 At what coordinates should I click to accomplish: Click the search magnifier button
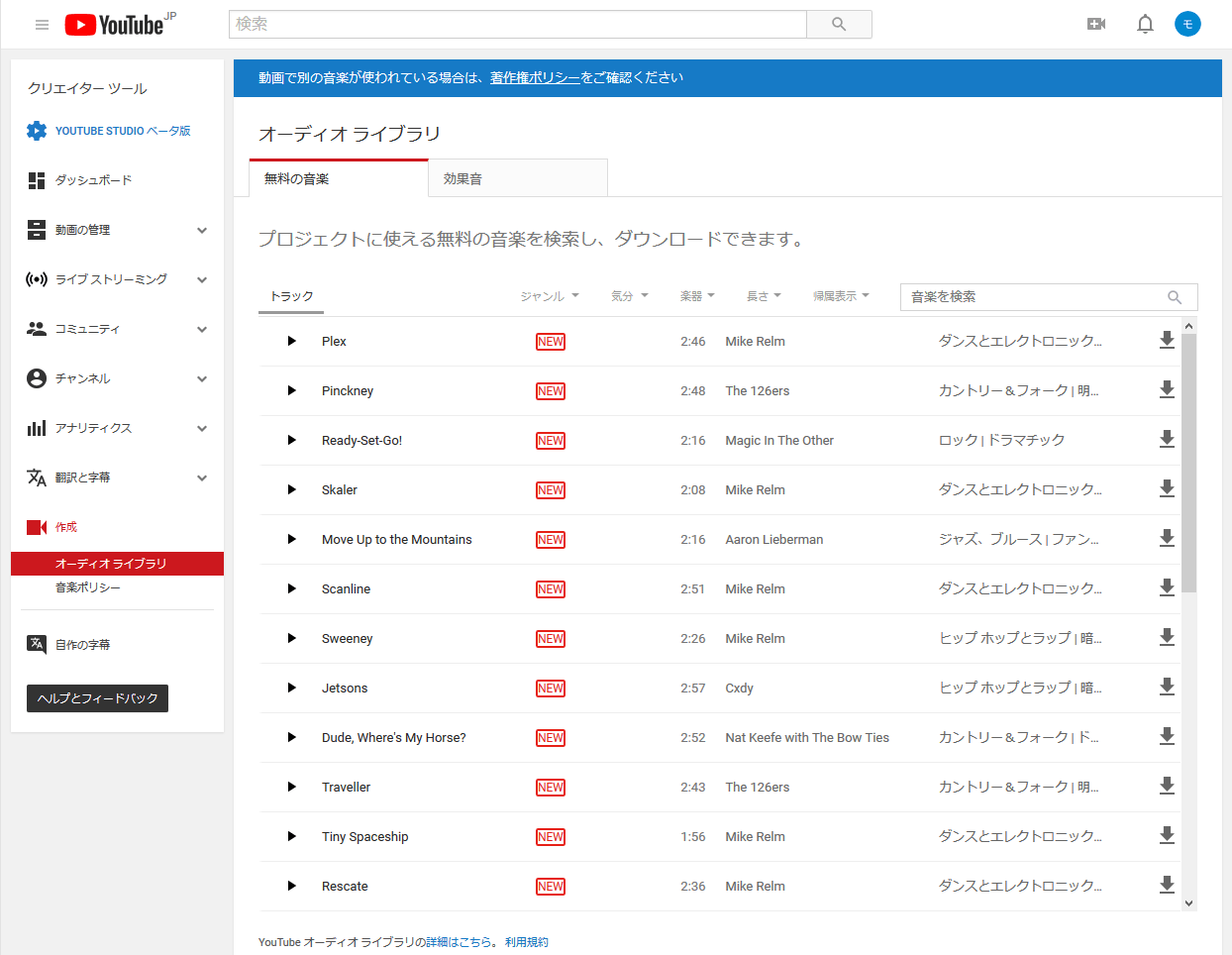coord(839,24)
